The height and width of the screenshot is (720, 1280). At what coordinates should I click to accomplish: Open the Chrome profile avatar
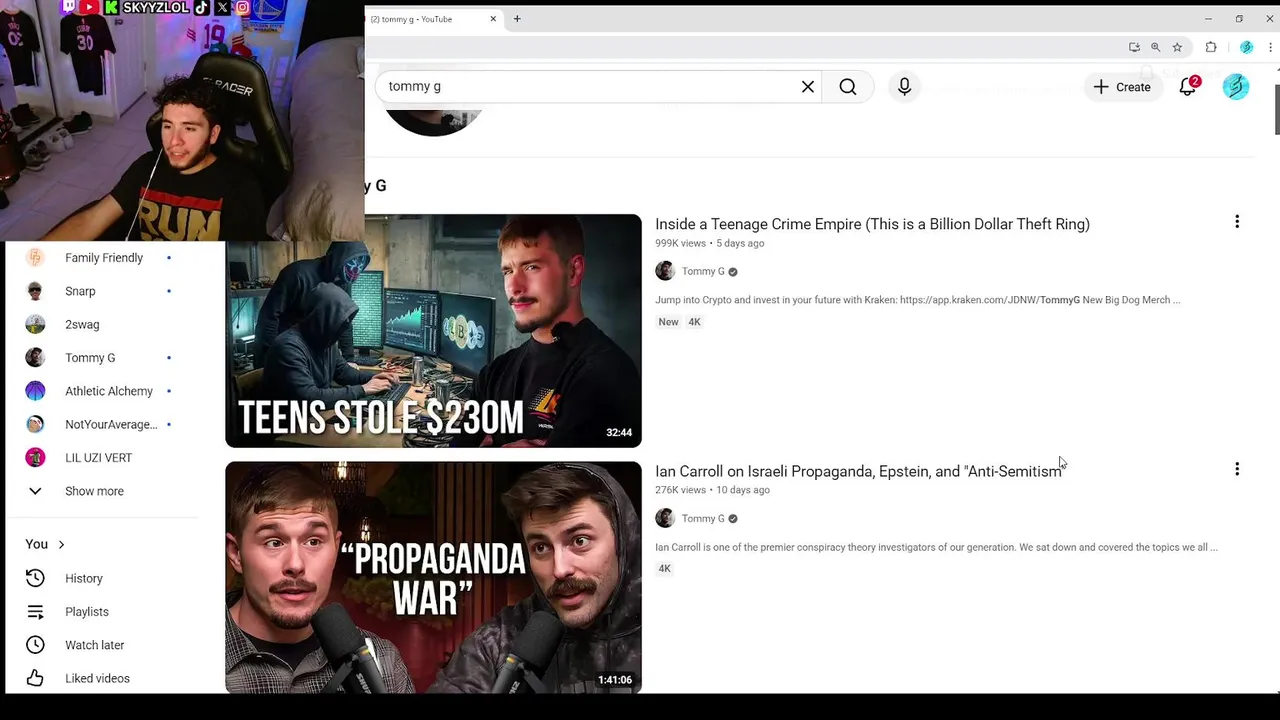[x=1246, y=47]
